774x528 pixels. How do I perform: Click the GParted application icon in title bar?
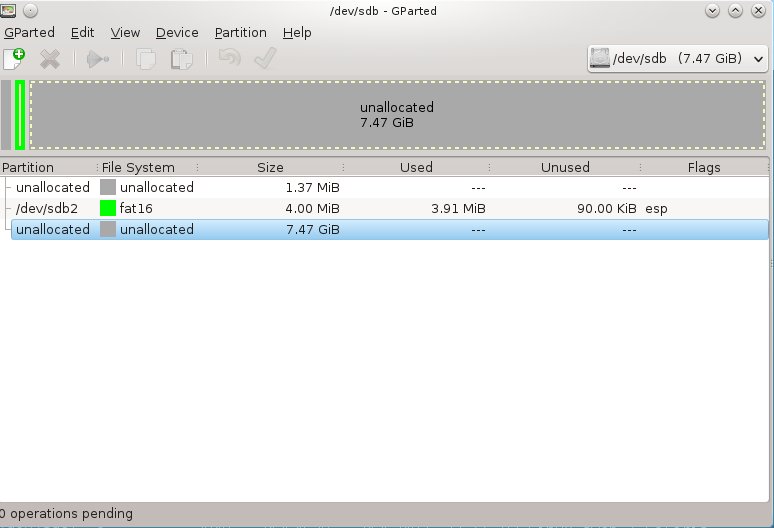pos(8,10)
